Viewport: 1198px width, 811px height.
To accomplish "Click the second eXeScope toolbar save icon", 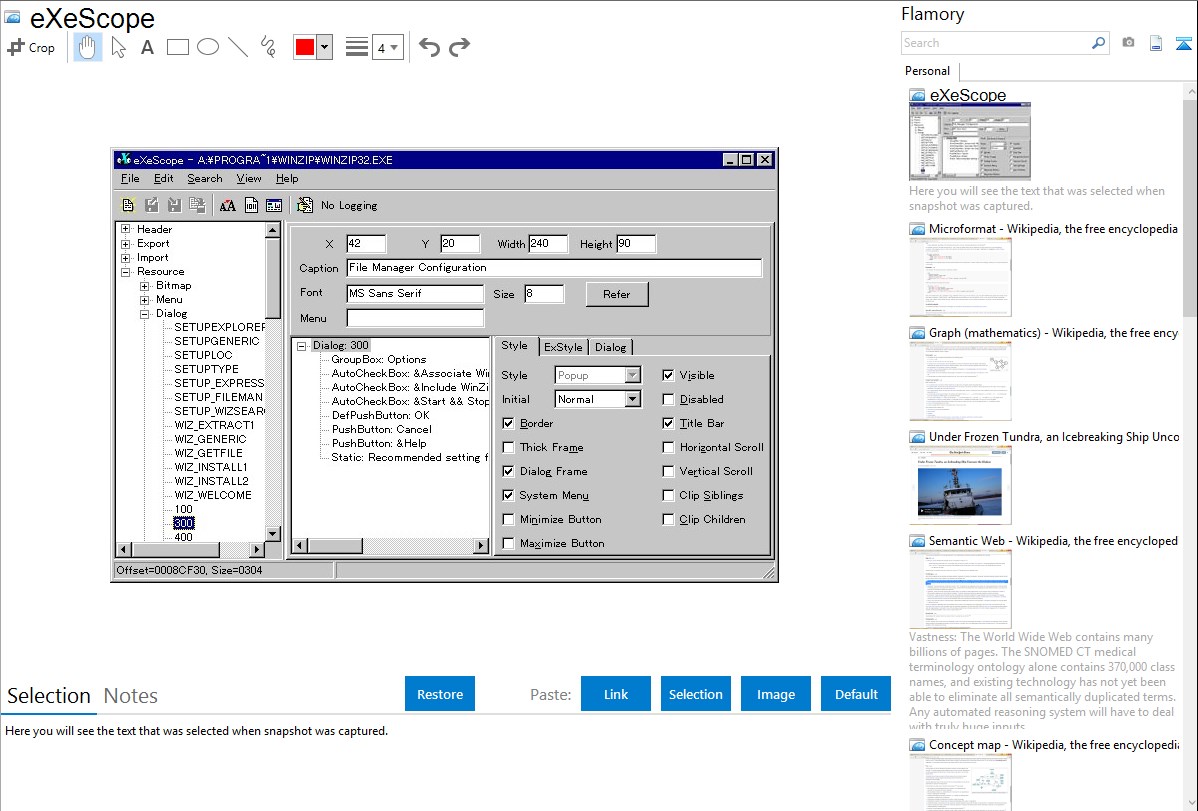I will [x=151, y=205].
